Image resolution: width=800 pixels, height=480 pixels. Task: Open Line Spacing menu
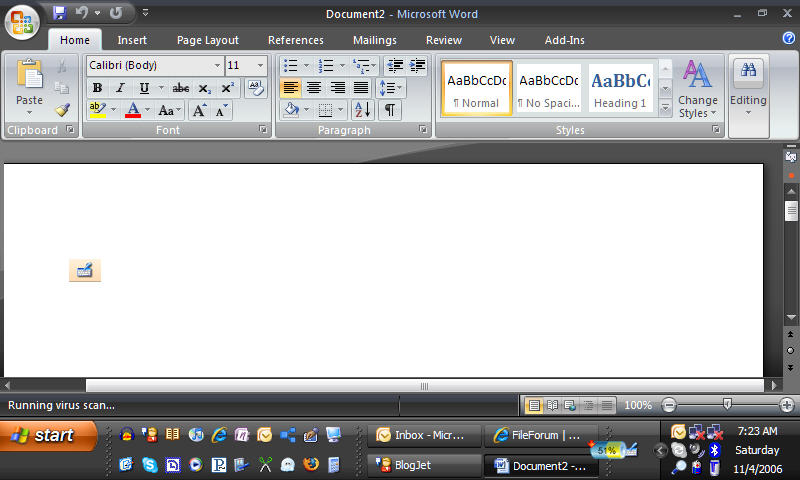390,88
